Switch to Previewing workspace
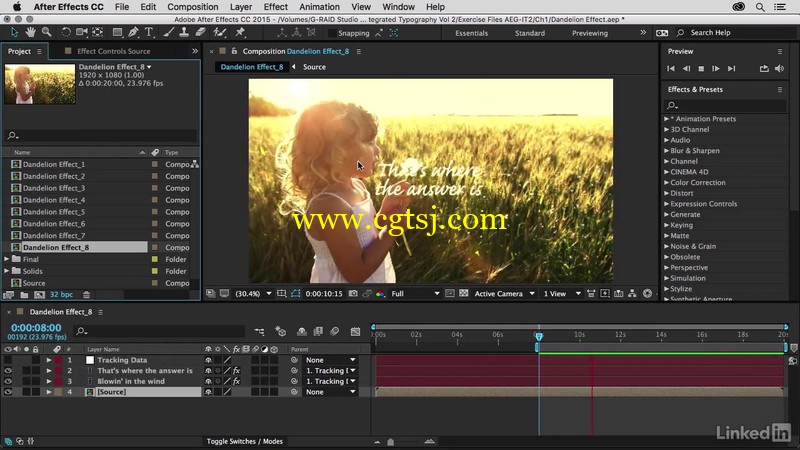Screen dimensions: 800x450 [x=590, y=33]
